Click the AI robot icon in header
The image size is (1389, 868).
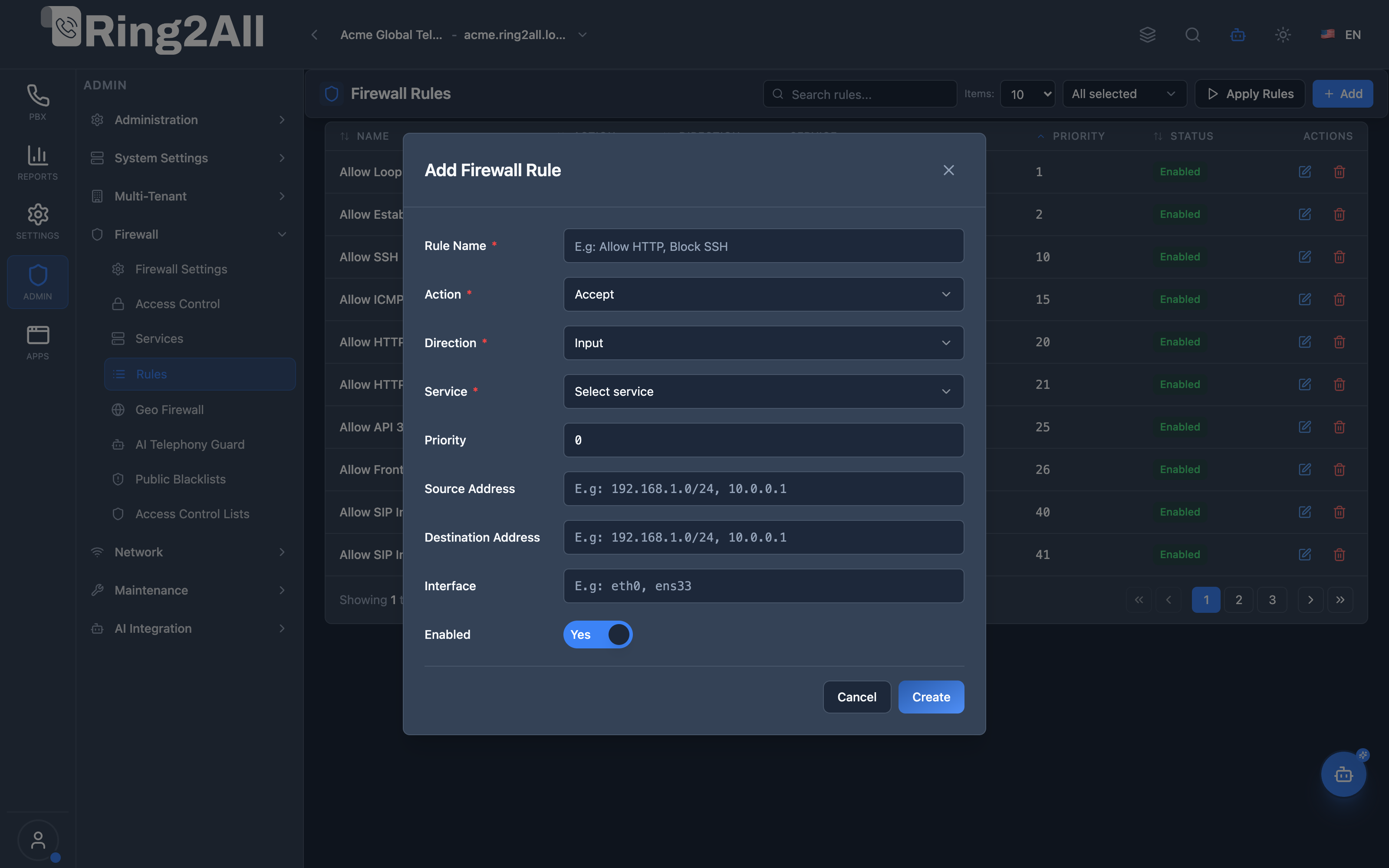1238,35
